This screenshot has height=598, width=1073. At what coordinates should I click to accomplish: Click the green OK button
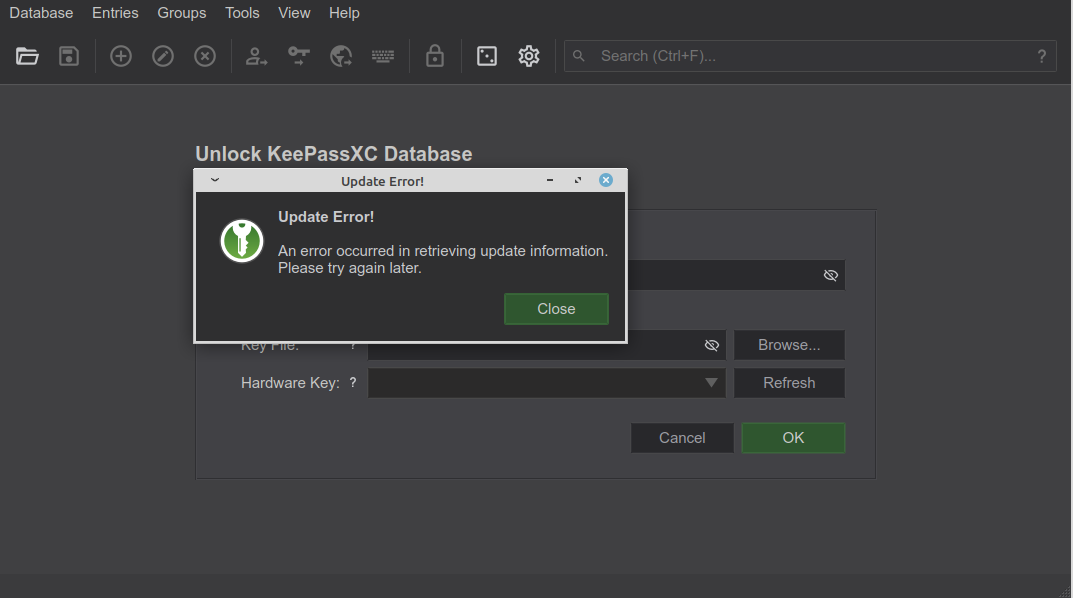[x=793, y=438]
